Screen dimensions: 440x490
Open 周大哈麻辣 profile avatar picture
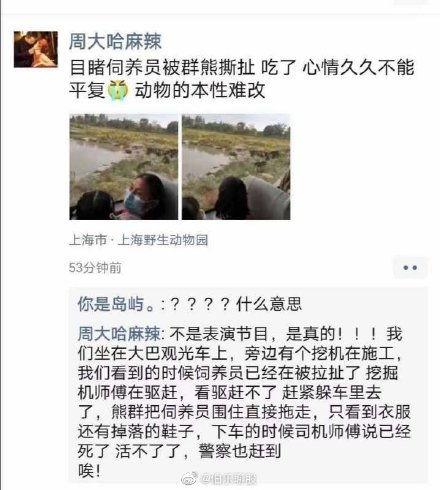(36, 49)
